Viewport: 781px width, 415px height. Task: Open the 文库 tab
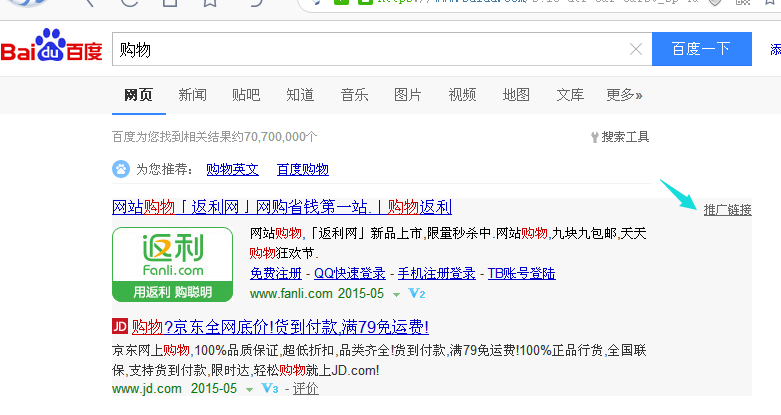(570, 95)
